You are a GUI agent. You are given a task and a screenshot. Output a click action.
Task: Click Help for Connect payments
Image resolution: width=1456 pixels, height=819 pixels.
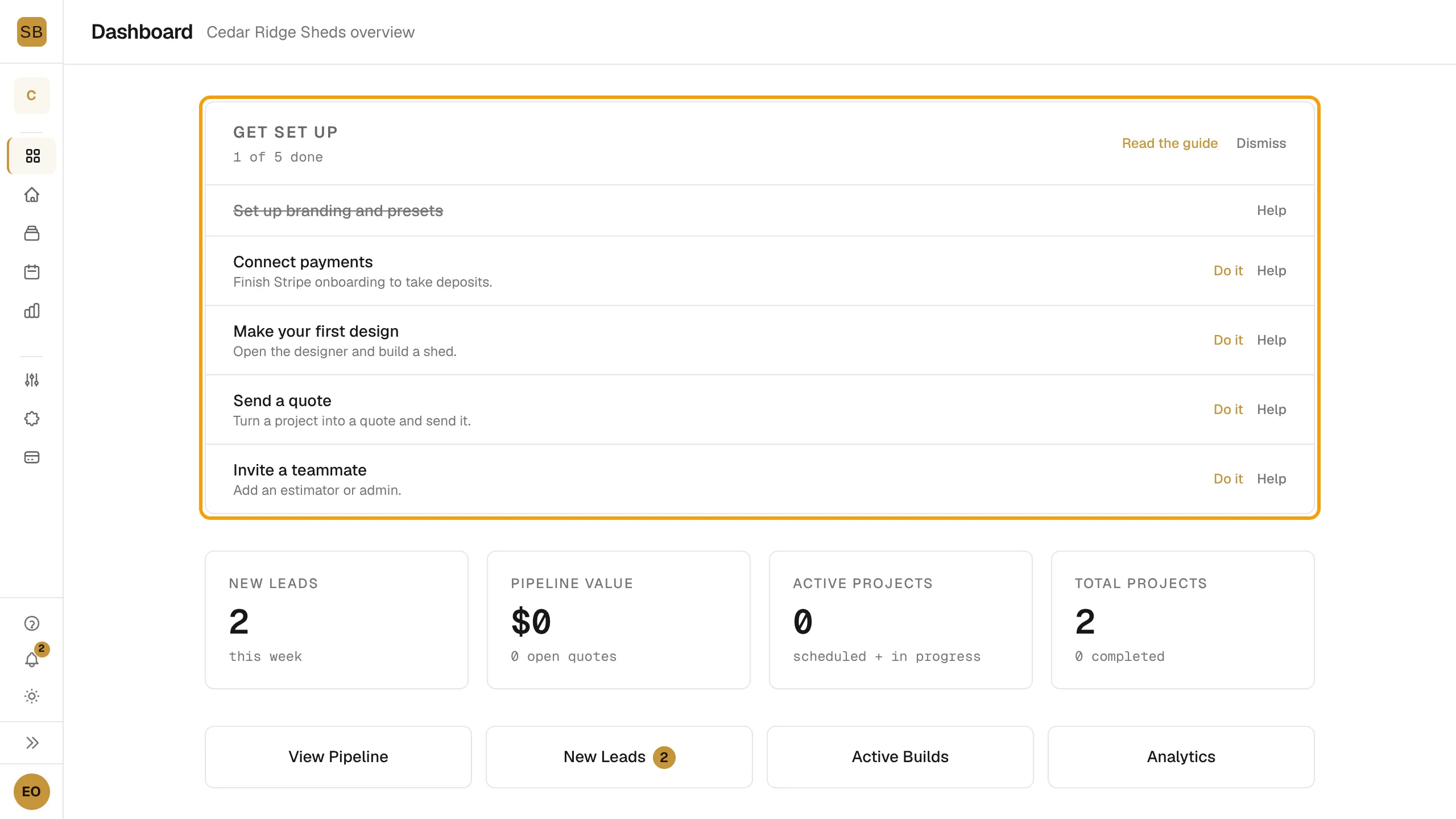[x=1271, y=271]
